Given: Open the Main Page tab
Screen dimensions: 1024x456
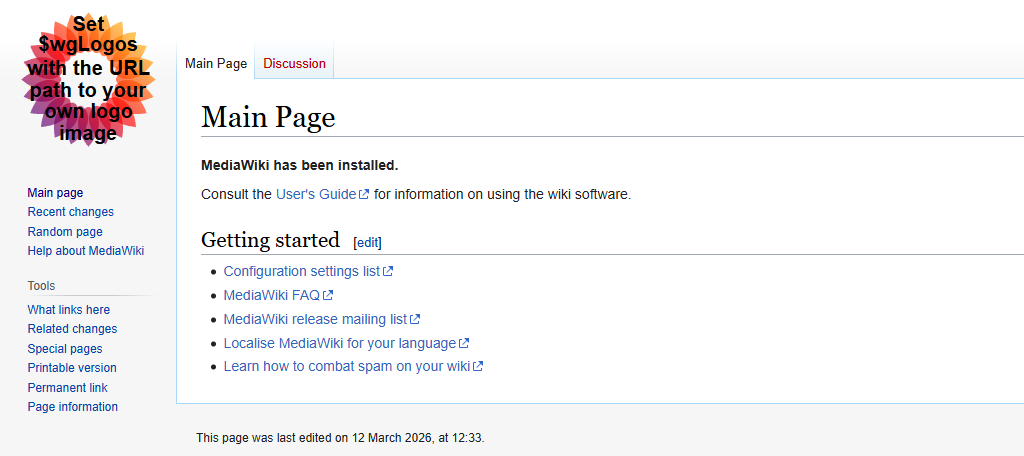Looking at the screenshot, I should pyautogui.click(x=216, y=63).
